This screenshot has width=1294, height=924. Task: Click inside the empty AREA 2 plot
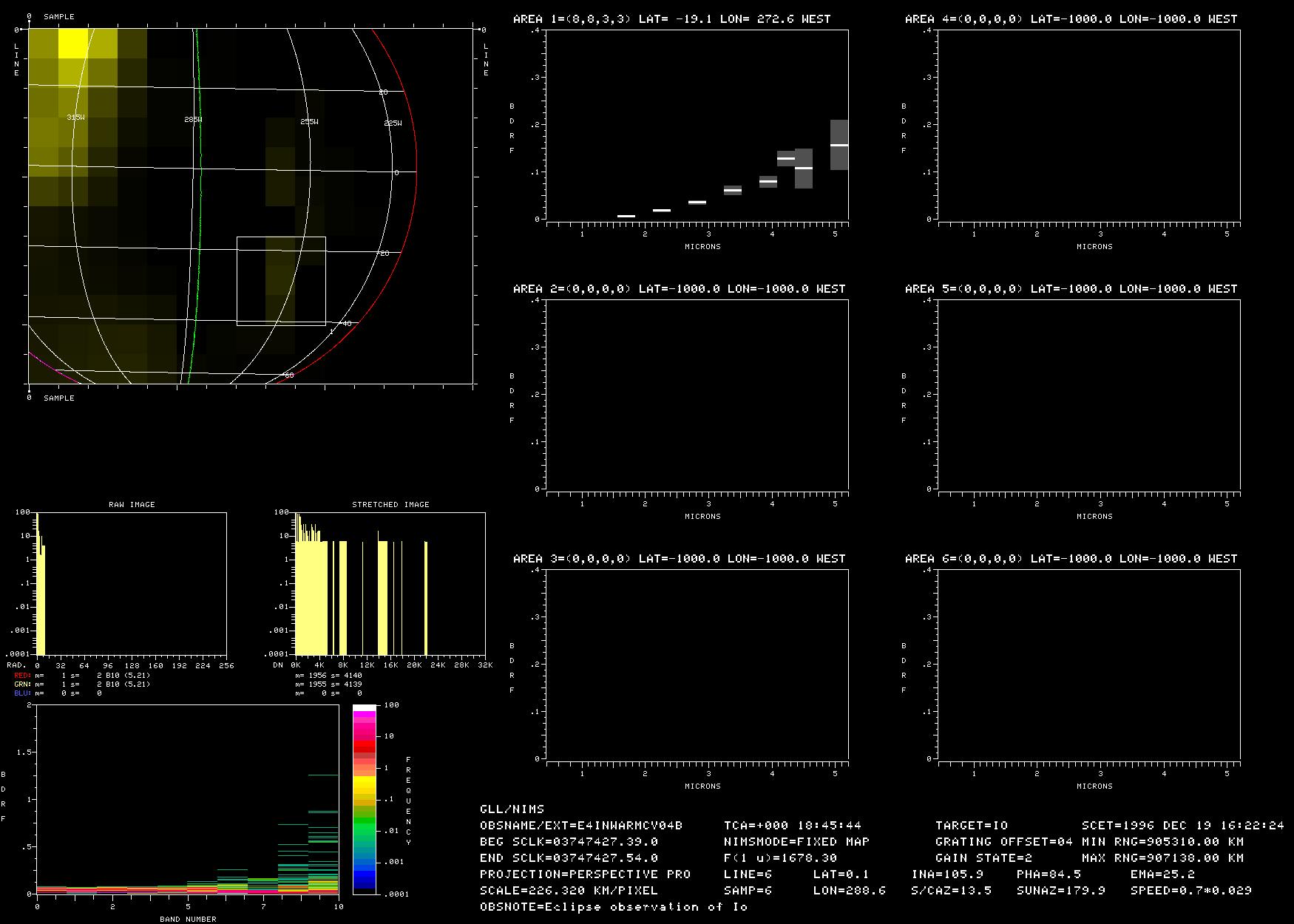point(697,394)
